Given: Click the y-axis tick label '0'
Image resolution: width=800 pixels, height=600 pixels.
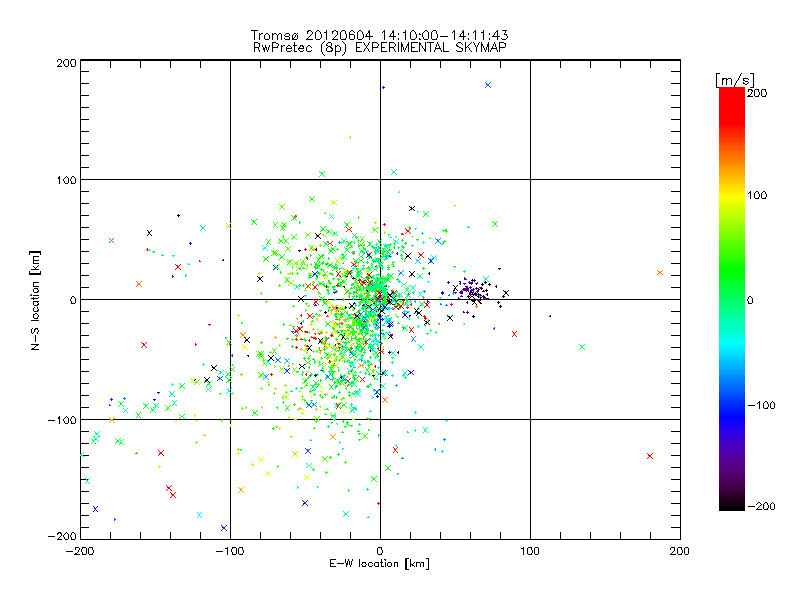Looking at the screenshot, I should point(73,300).
